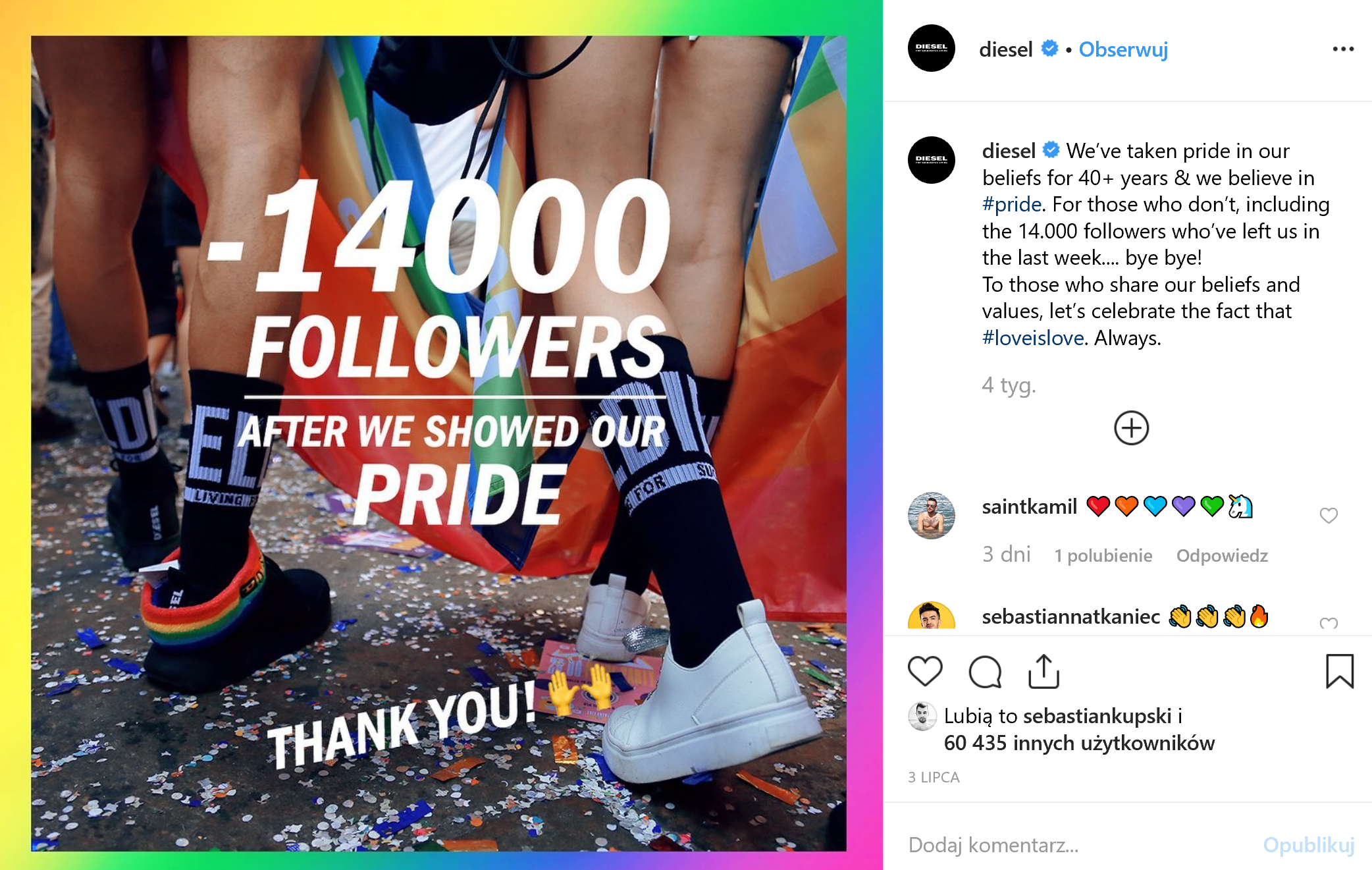The width and height of the screenshot is (1372, 870).
Task: Click the sebastiankupski liker avatar
Action: 922,717
